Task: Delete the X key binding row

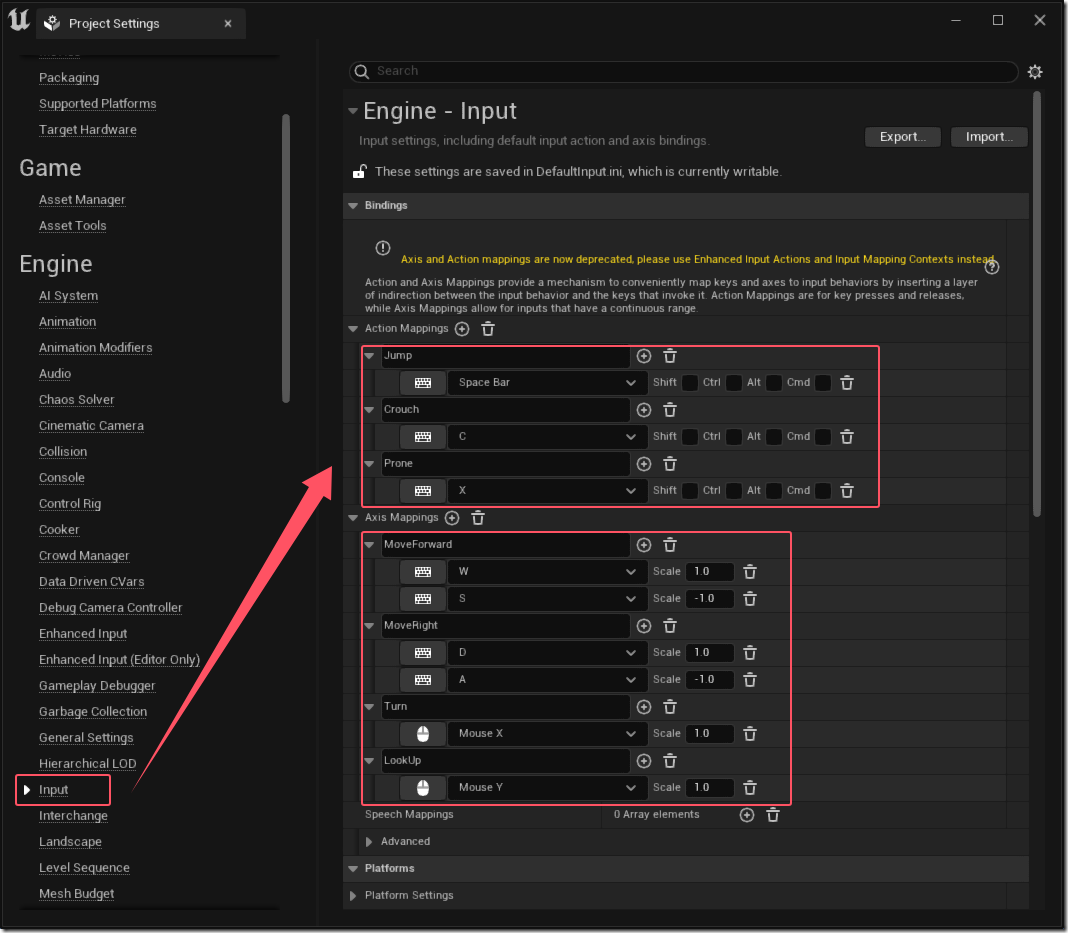Action: [x=847, y=490]
